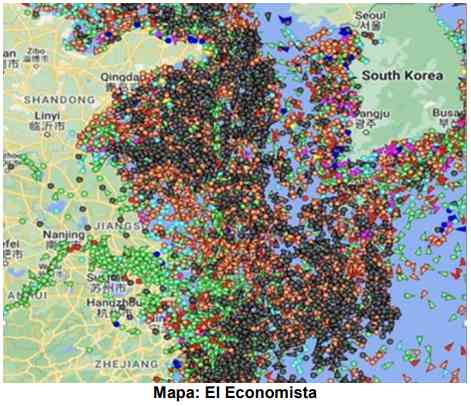
Task: Click the ANHUI province label
Action: (27, 295)
